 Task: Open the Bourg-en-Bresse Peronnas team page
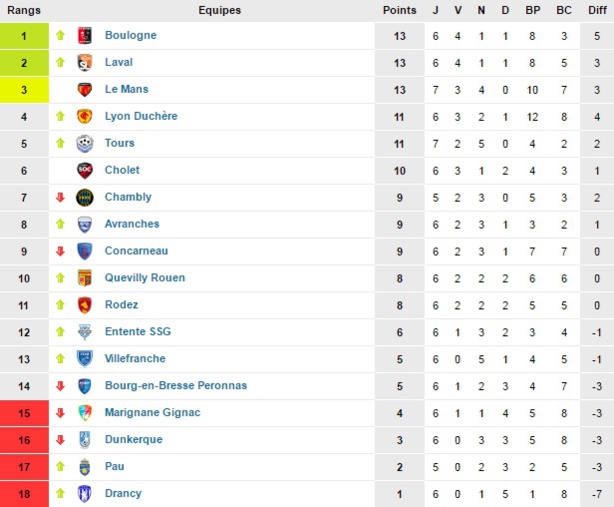coord(175,385)
